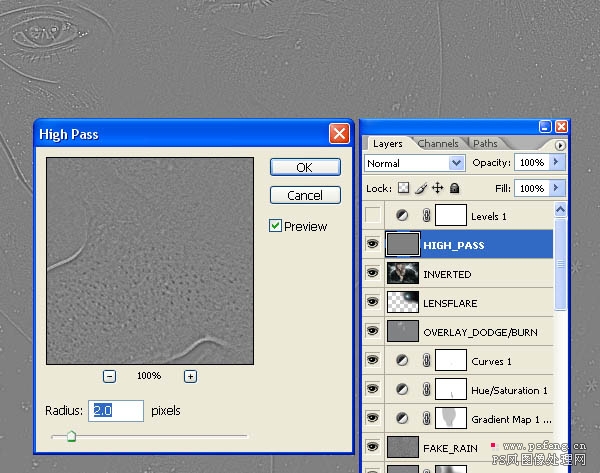Click the Hue/Saturation 1 mask thumbnail
This screenshot has width=600, height=473.
451,389
